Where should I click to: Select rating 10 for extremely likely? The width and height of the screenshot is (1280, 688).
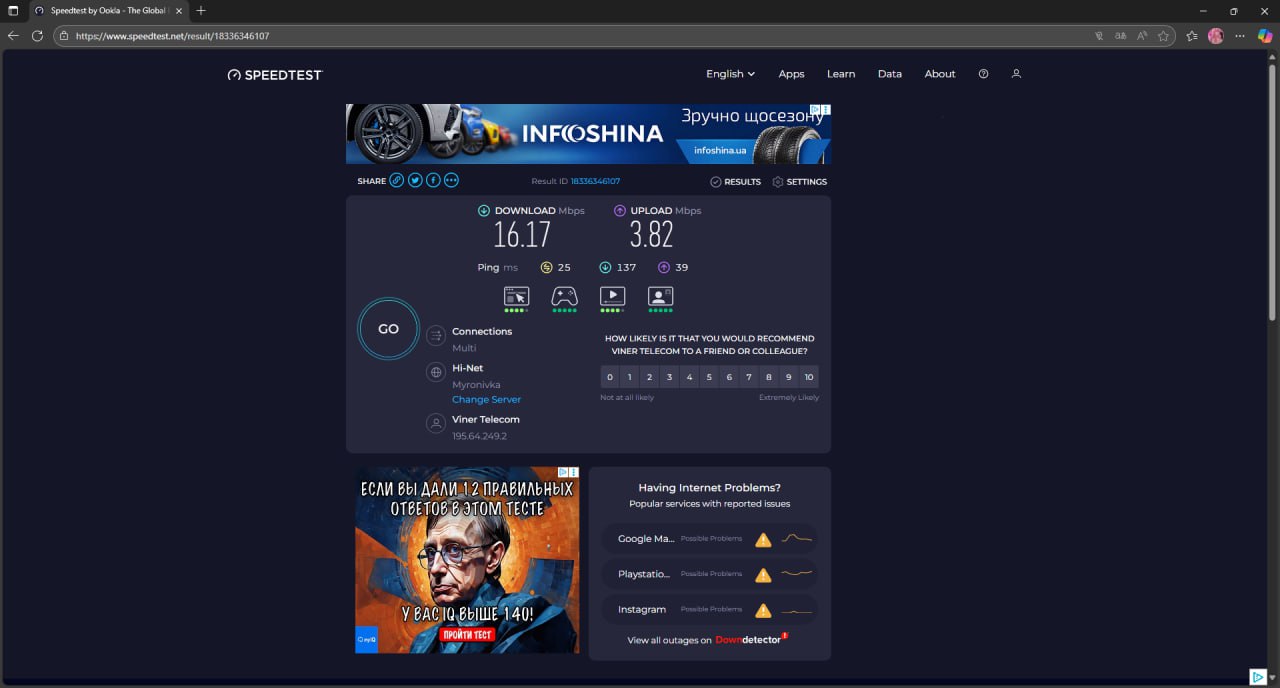click(809, 377)
